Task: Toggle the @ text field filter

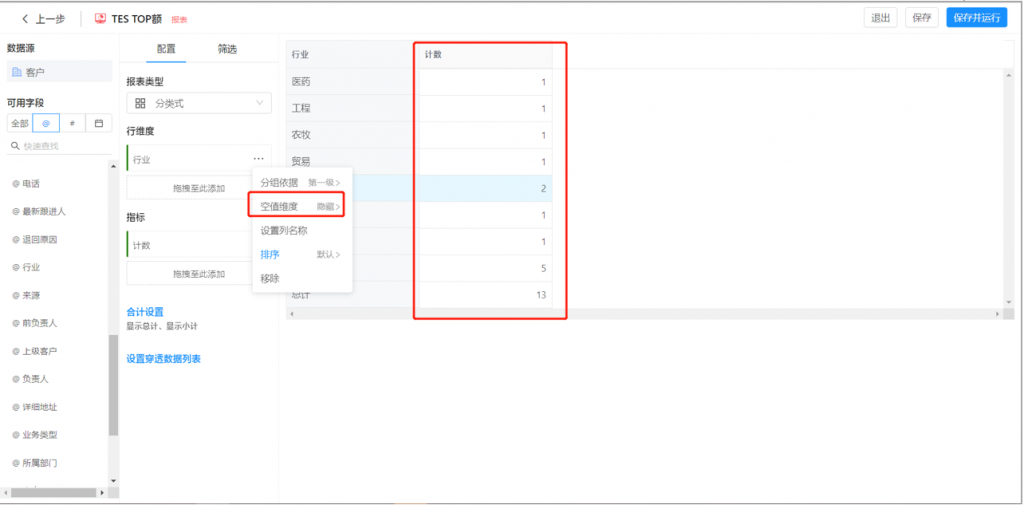Action: [x=46, y=123]
